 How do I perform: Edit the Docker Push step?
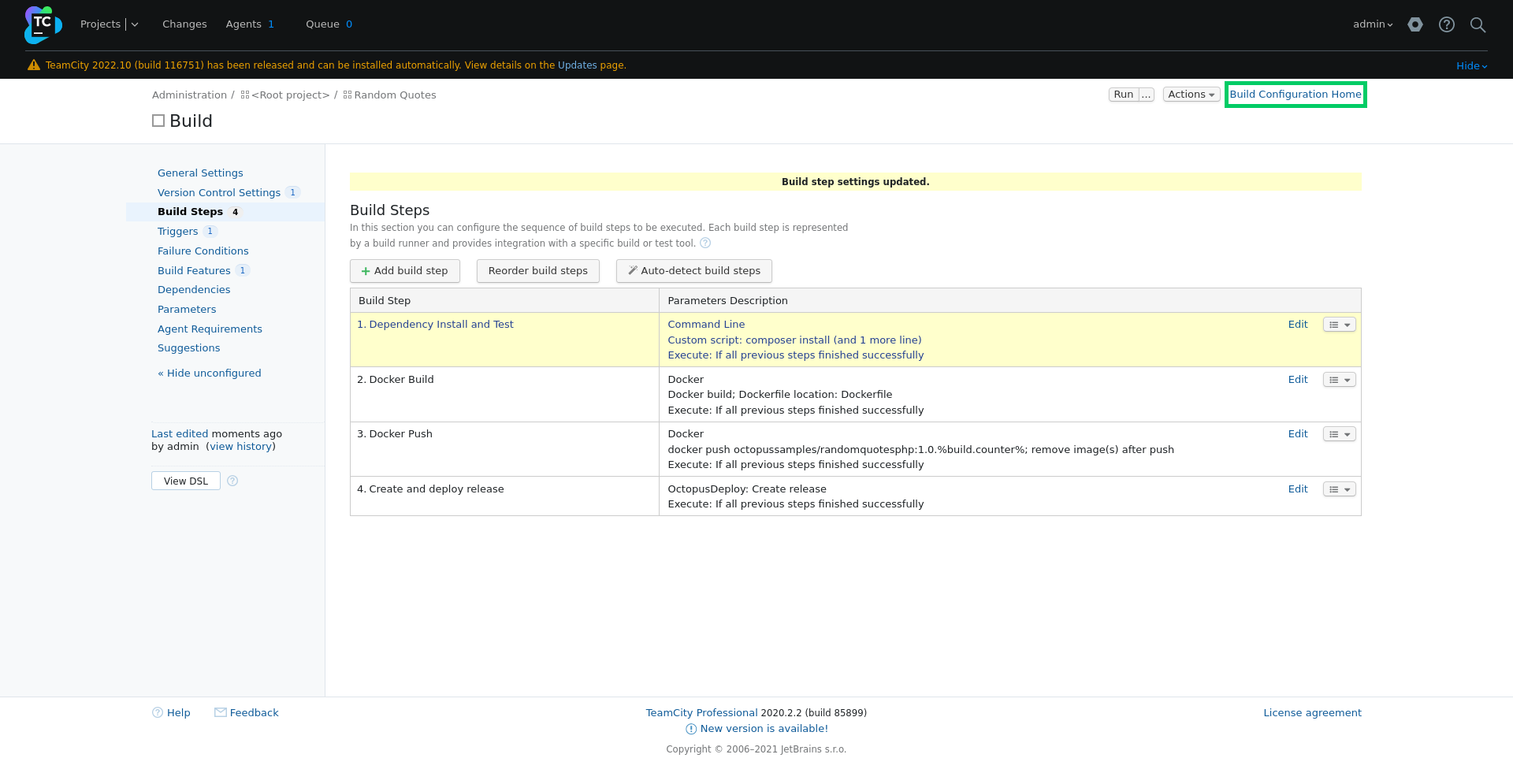coord(1298,434)
